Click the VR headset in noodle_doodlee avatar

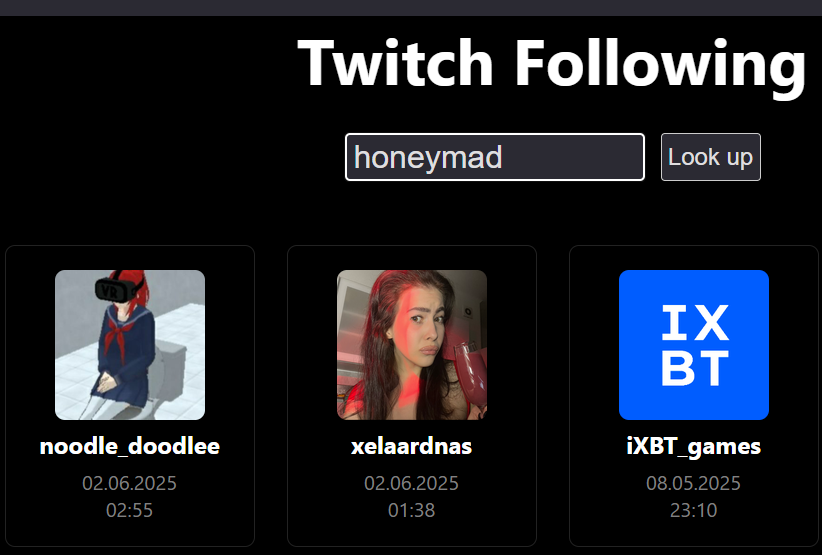tap(117, 290)
